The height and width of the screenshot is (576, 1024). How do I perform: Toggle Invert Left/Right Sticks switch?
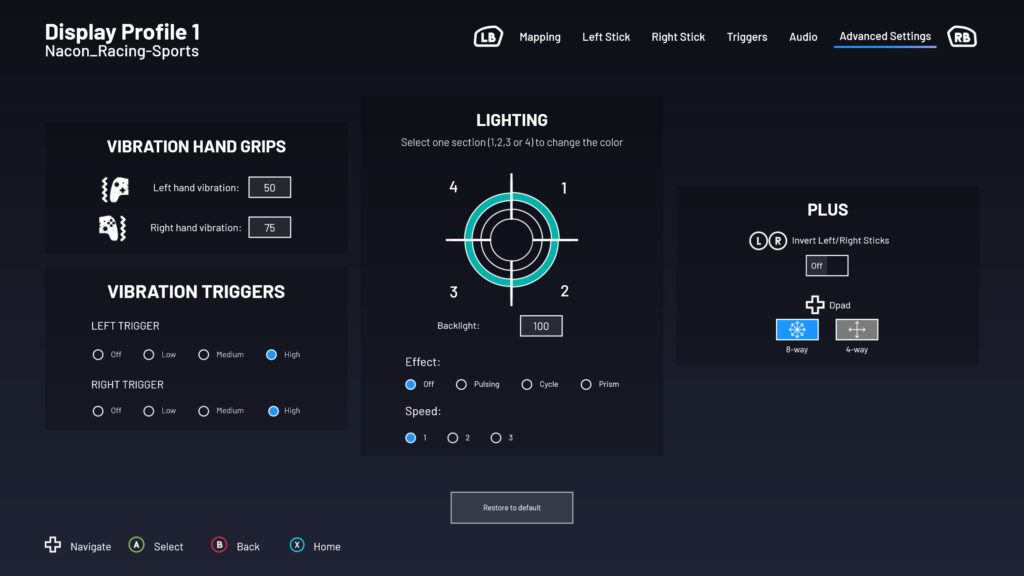[827, 266]
